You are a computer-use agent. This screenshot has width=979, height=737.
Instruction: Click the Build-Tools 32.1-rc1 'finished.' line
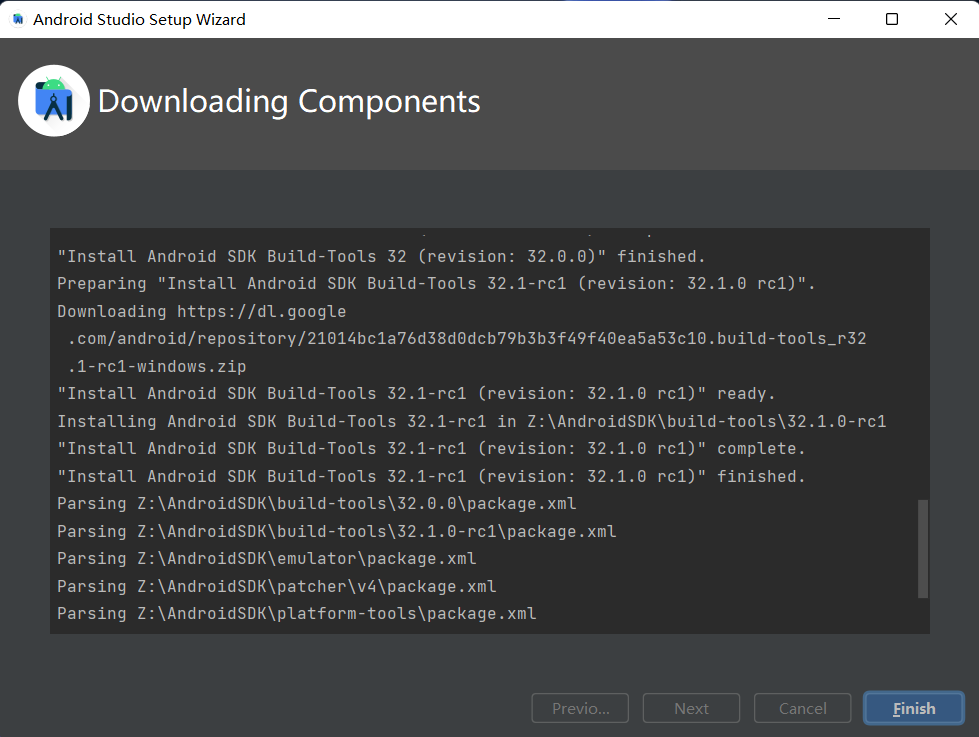pos(431,476)
